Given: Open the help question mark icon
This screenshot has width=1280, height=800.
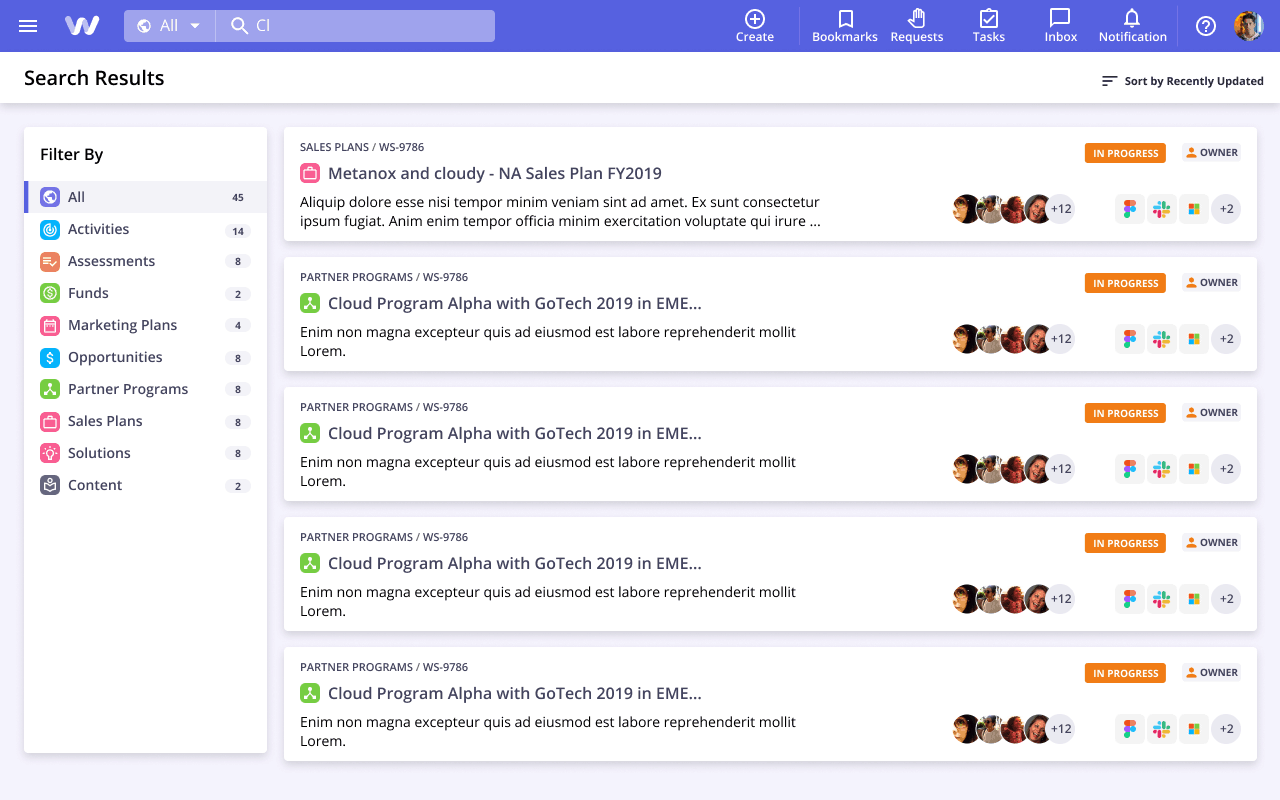Looking at the screenshot, I should 1205,26.
